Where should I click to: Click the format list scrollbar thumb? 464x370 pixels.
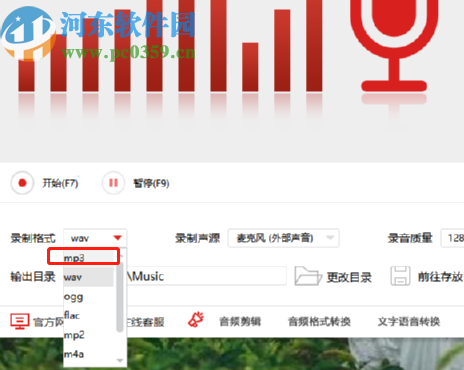click(120, 297)
